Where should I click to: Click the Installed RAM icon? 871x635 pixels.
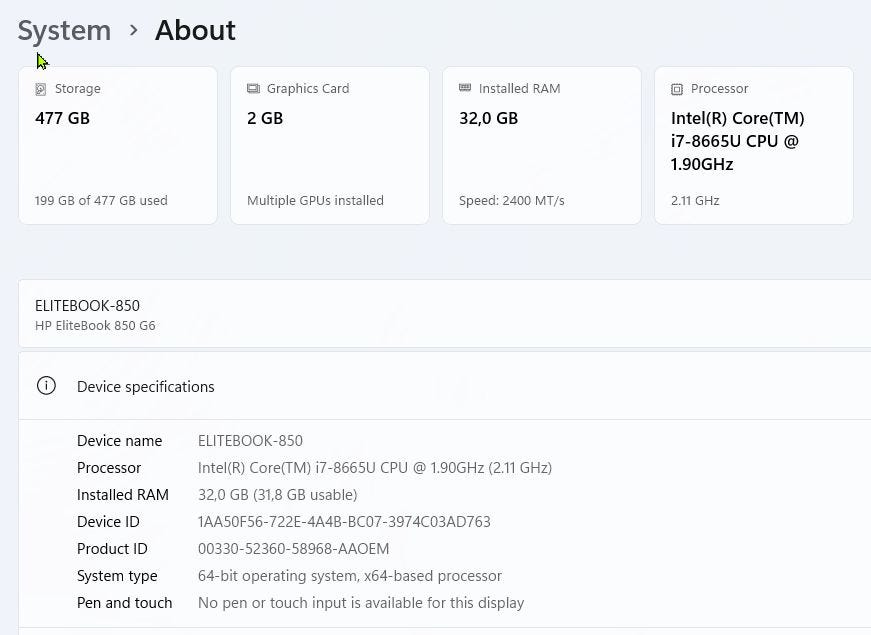465,88
